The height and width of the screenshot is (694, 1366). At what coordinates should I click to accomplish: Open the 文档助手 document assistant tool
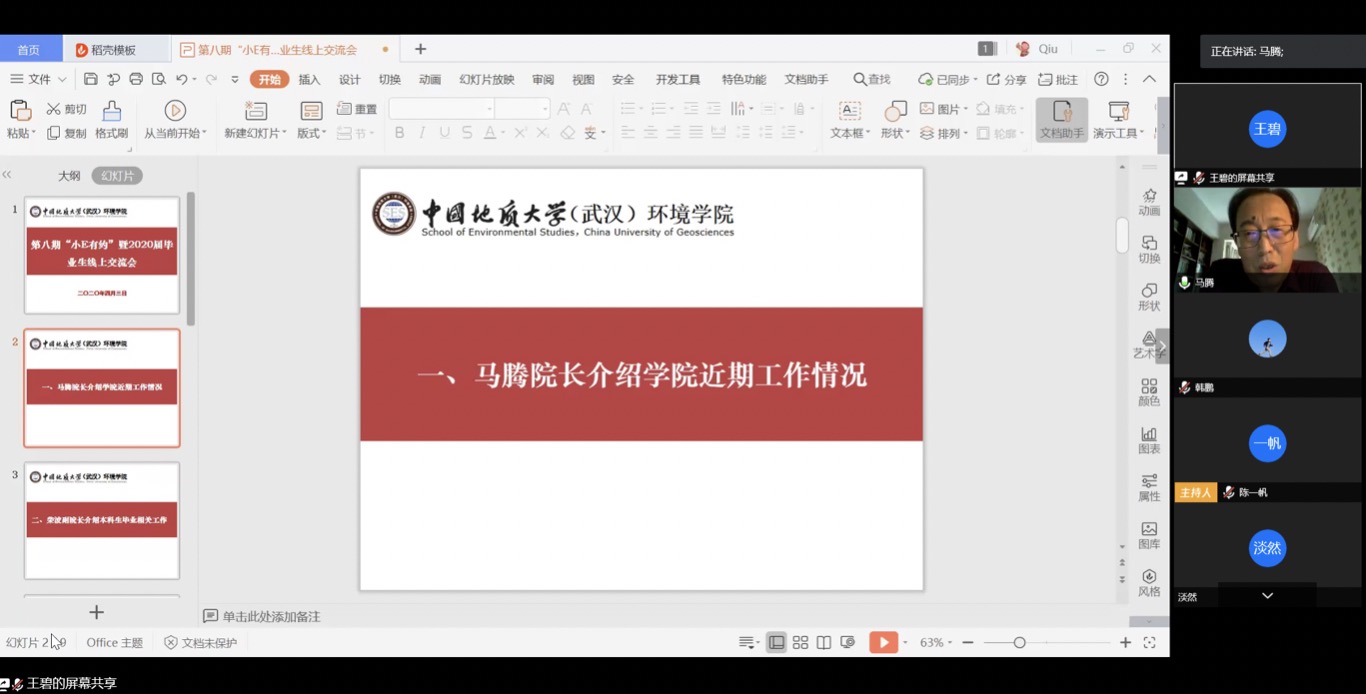pyautogui.click(x=1061, y=119)
